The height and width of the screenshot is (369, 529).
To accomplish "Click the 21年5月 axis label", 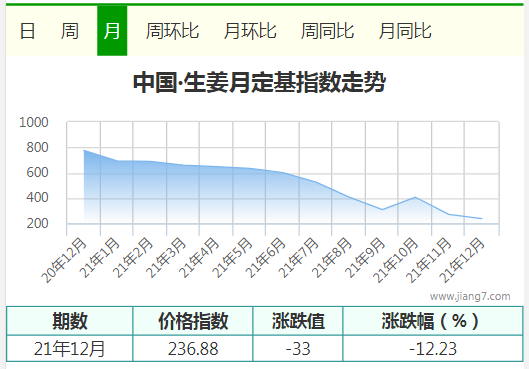I will (x=233, y=258).
